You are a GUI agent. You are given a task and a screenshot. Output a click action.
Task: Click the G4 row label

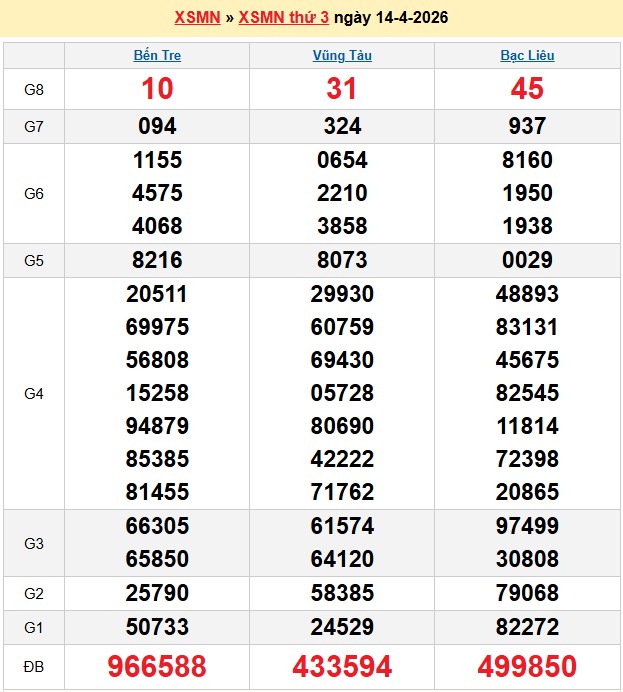(34, 394)
